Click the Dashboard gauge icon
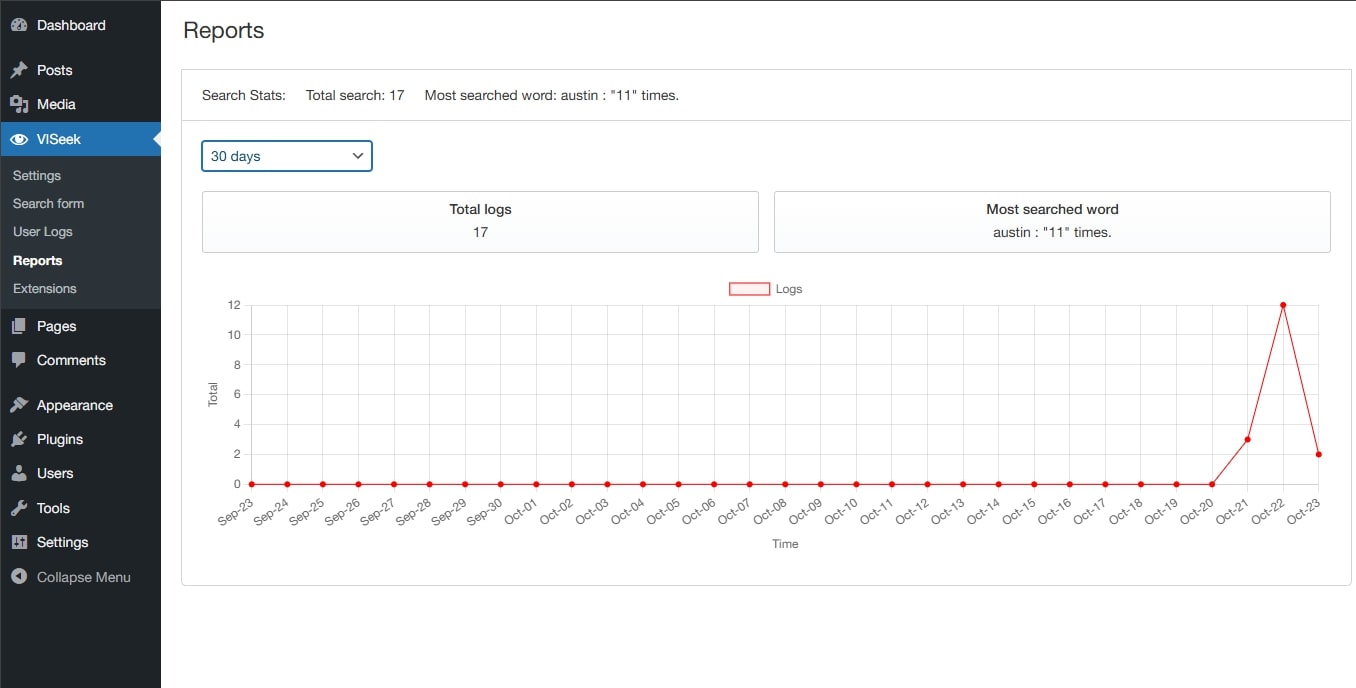The height and width of the screenshot is (688, 1356). (19, 25)
